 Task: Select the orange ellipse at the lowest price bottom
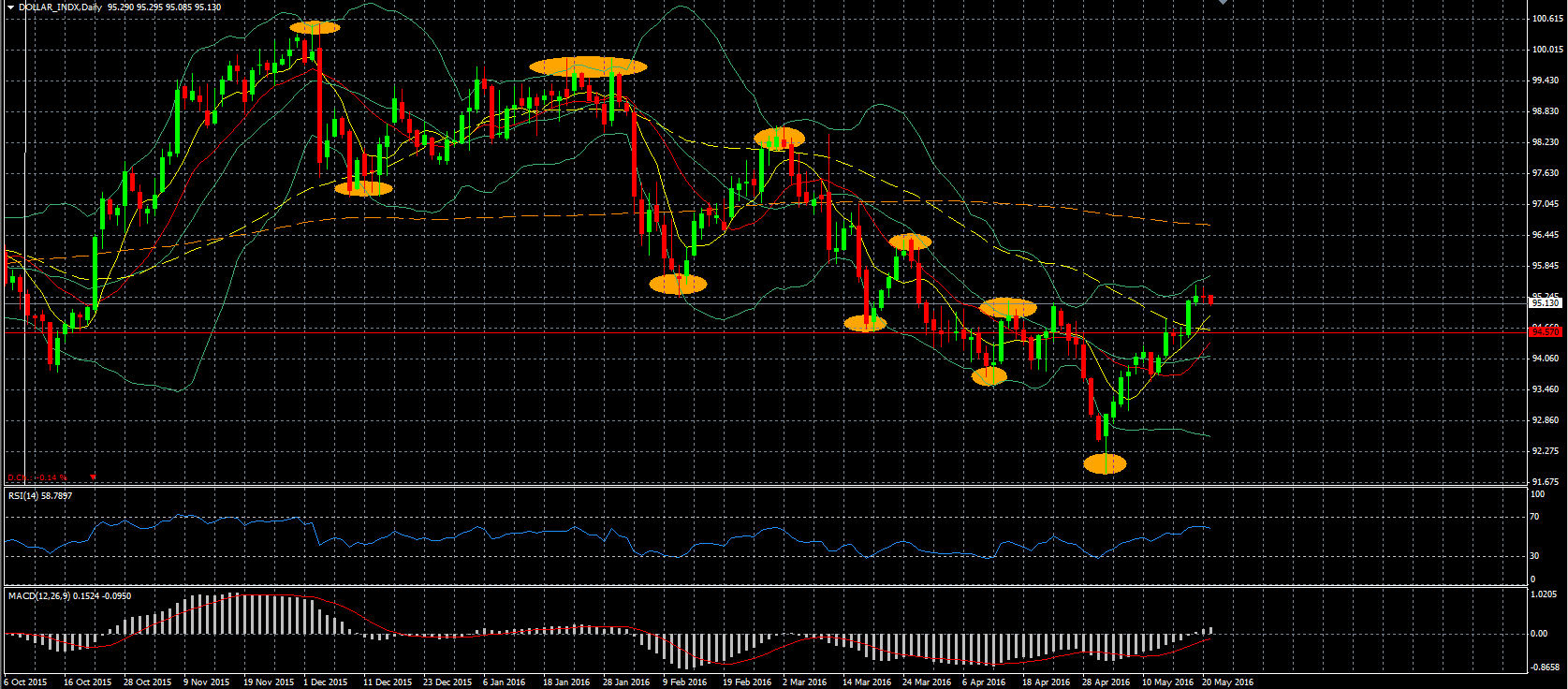(1105, 463)
